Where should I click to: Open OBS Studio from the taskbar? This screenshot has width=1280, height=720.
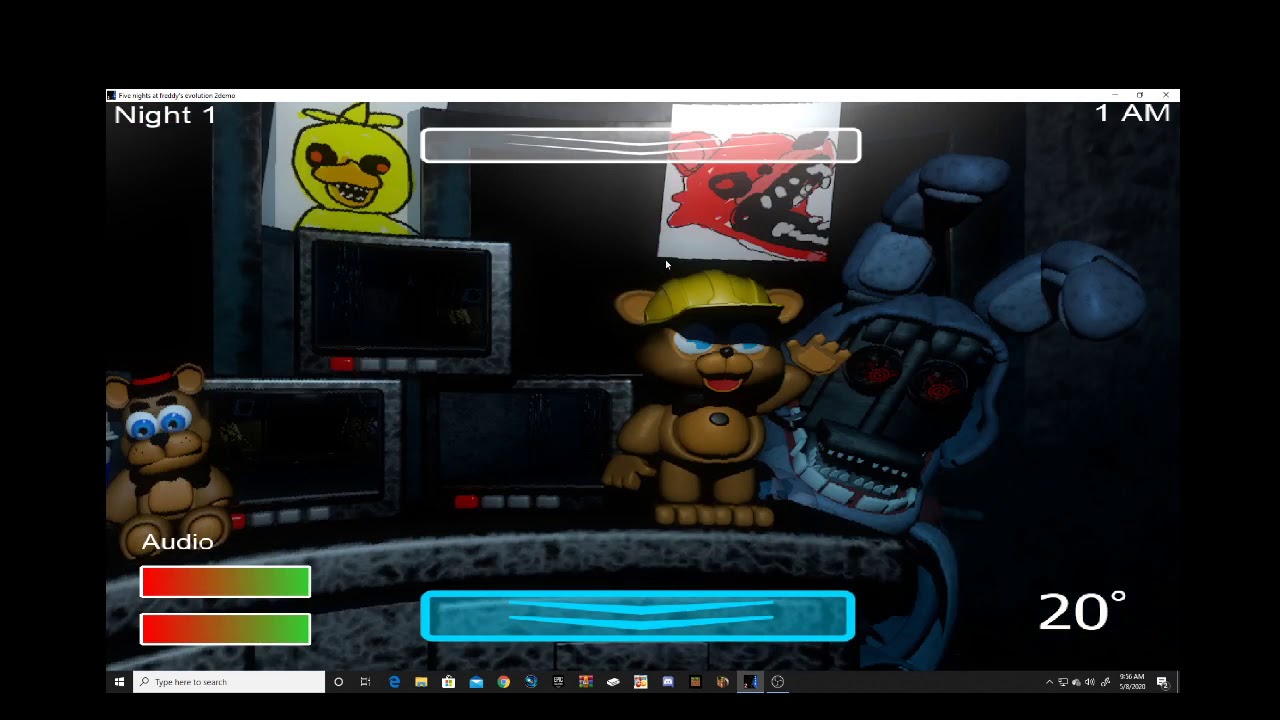pyautogui.click(x=777, y=682)
